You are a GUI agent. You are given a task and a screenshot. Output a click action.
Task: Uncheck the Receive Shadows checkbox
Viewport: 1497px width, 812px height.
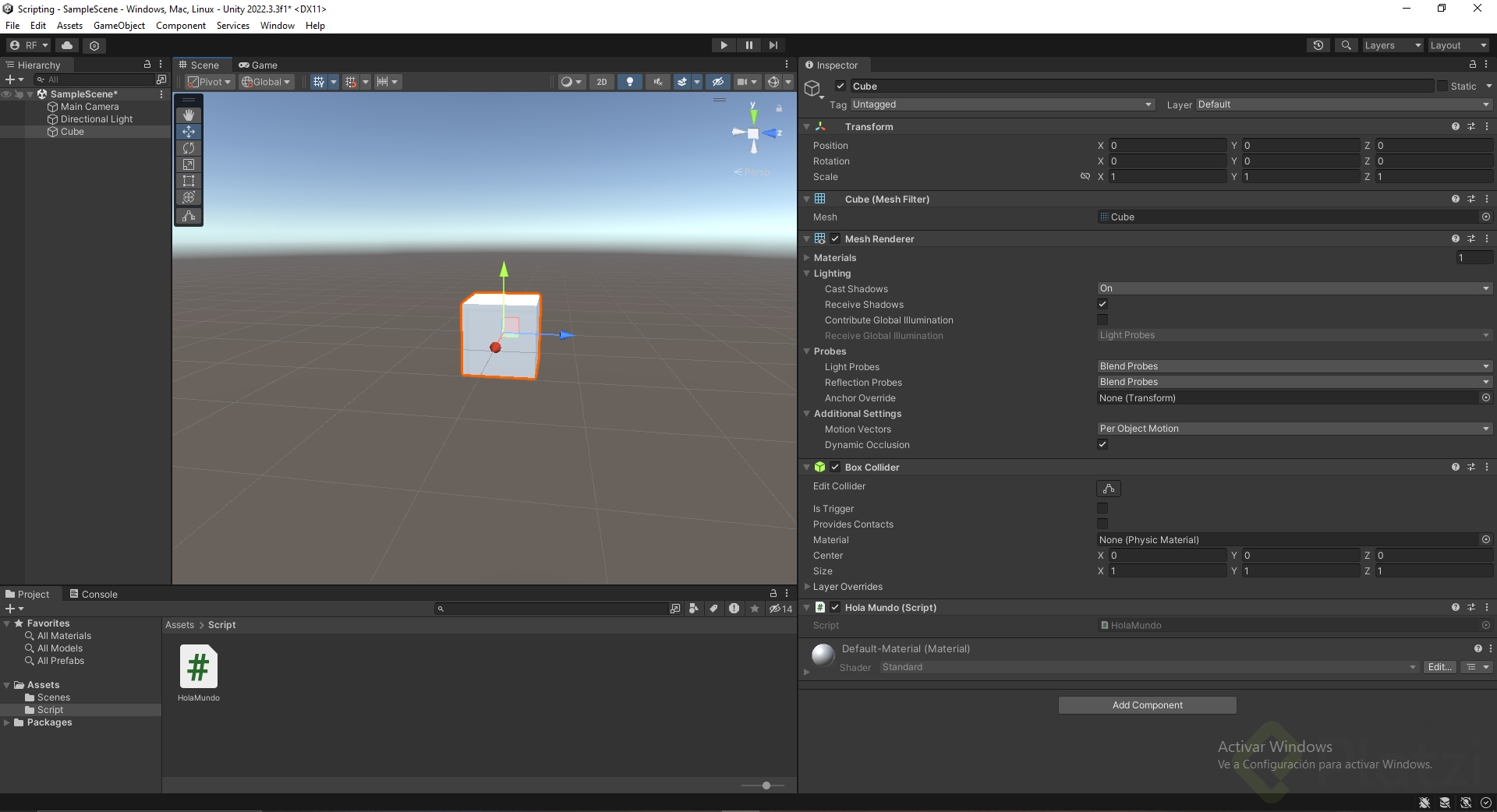coord(1102,304)
